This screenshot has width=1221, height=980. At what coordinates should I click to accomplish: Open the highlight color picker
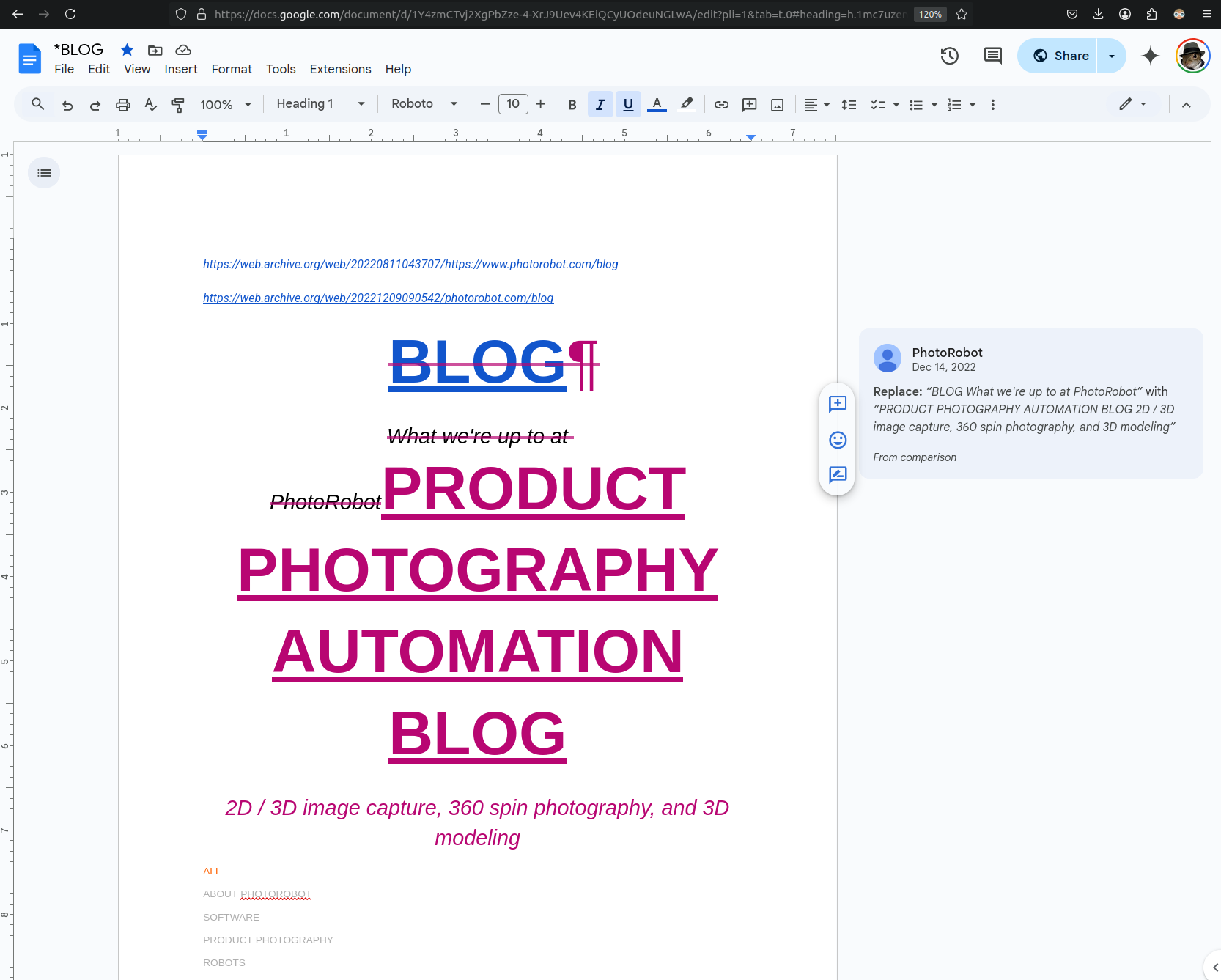687,105
